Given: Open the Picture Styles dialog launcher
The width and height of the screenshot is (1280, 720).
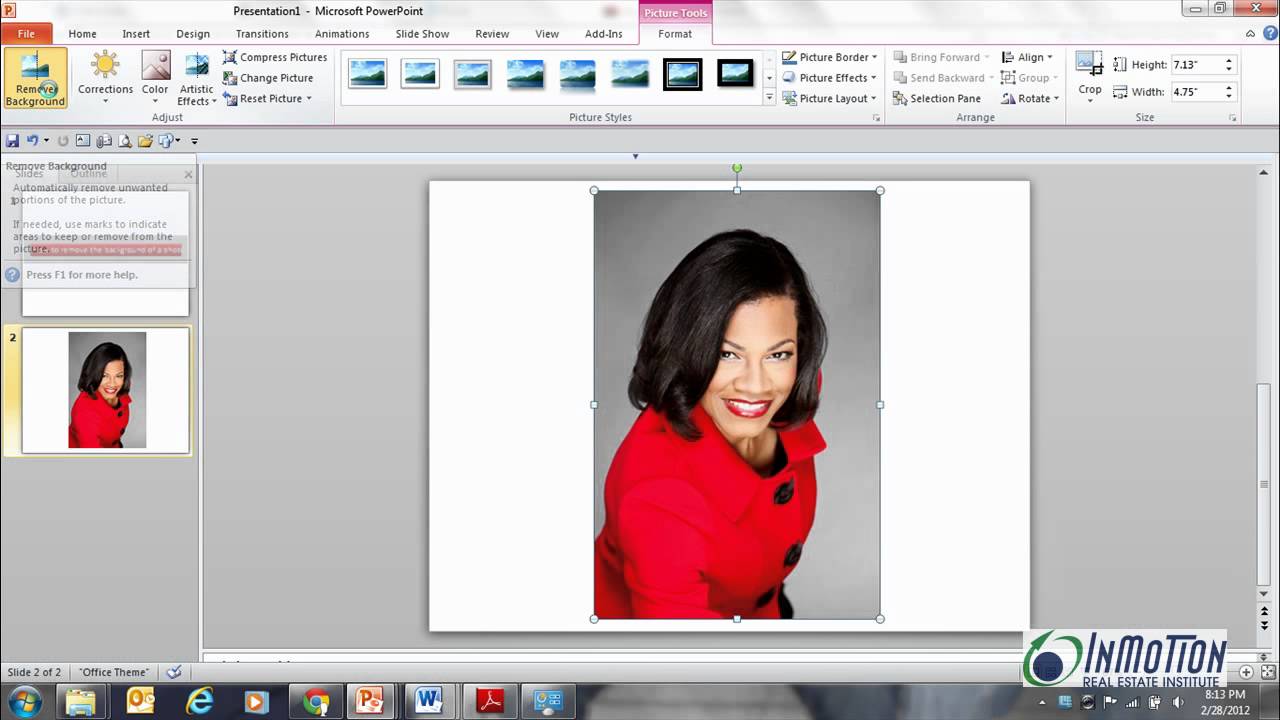Looking at the screenshot, I should [x=877, y=118].
